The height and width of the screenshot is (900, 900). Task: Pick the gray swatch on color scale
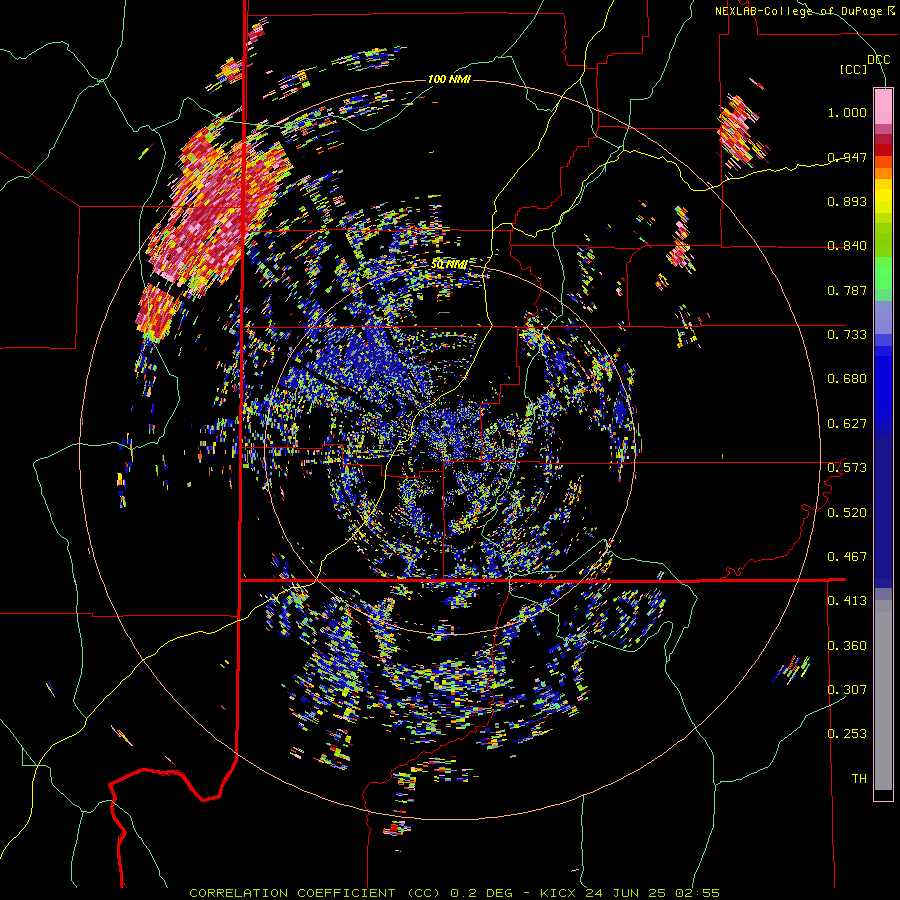click(883, 695)
